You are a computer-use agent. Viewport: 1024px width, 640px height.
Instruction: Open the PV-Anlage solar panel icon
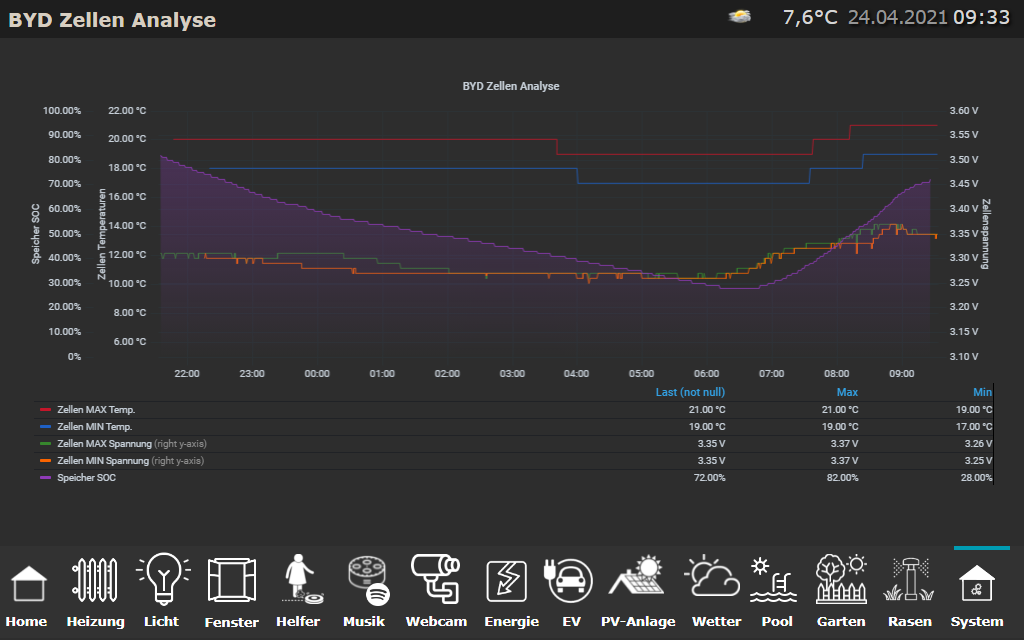tap(637, 576)
